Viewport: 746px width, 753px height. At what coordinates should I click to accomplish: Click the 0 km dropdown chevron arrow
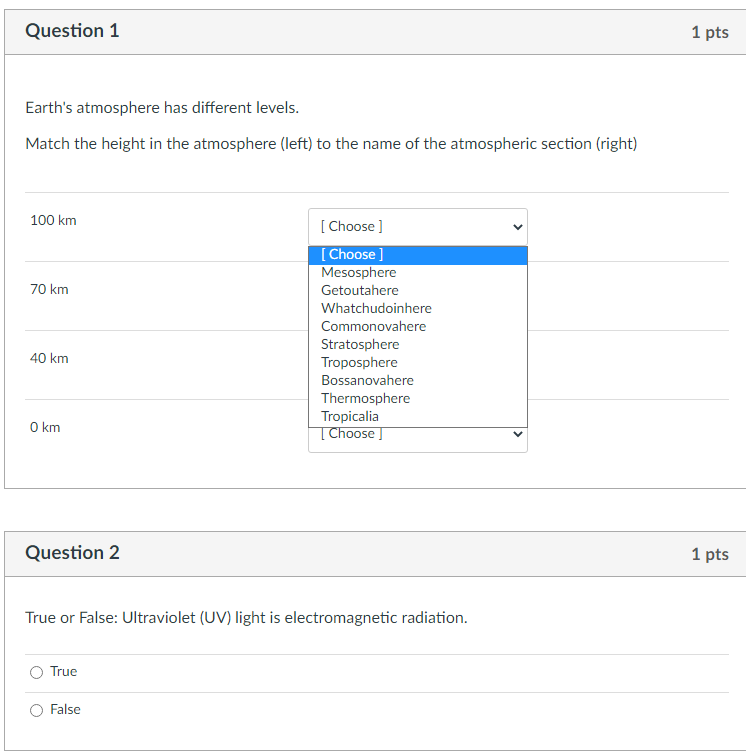517,434
